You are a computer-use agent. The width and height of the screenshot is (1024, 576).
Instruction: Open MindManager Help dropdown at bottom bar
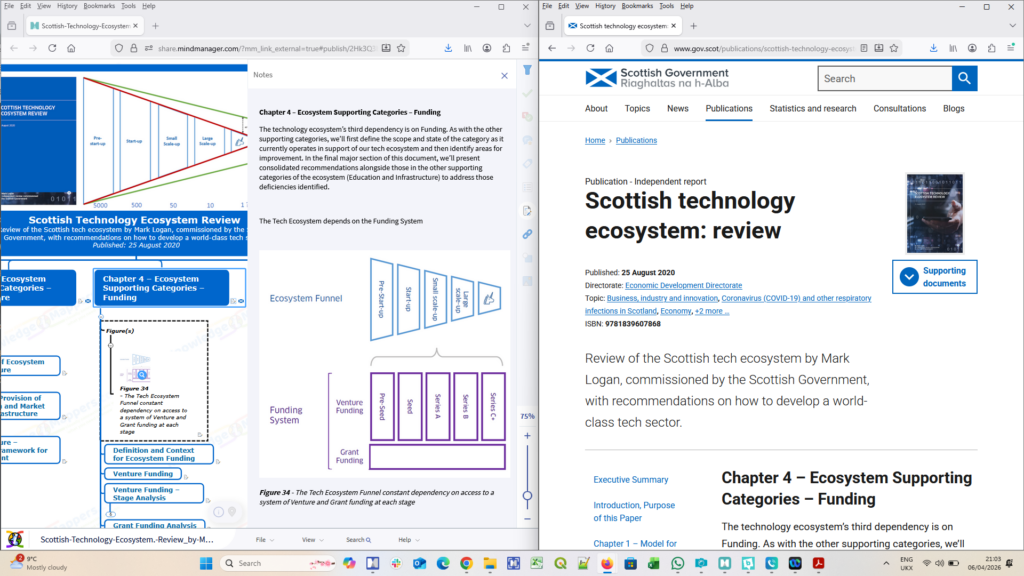pos(409,540)
